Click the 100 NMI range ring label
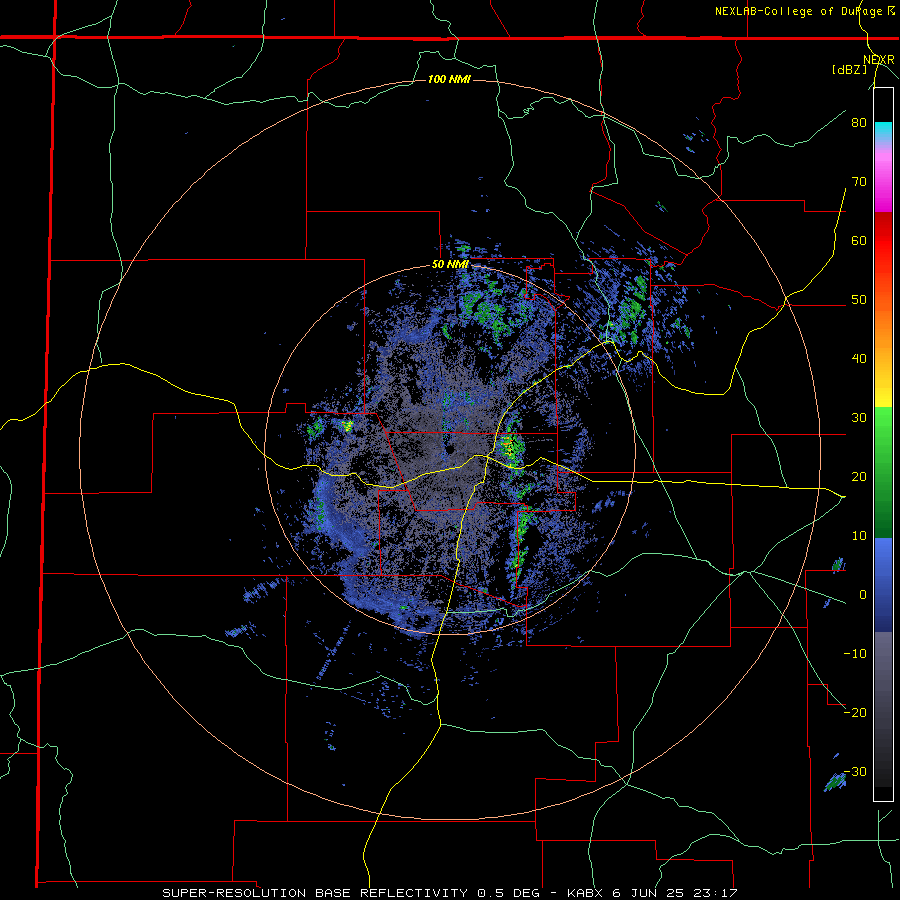This screenshot has height=900, width=900. pos(449,79)
